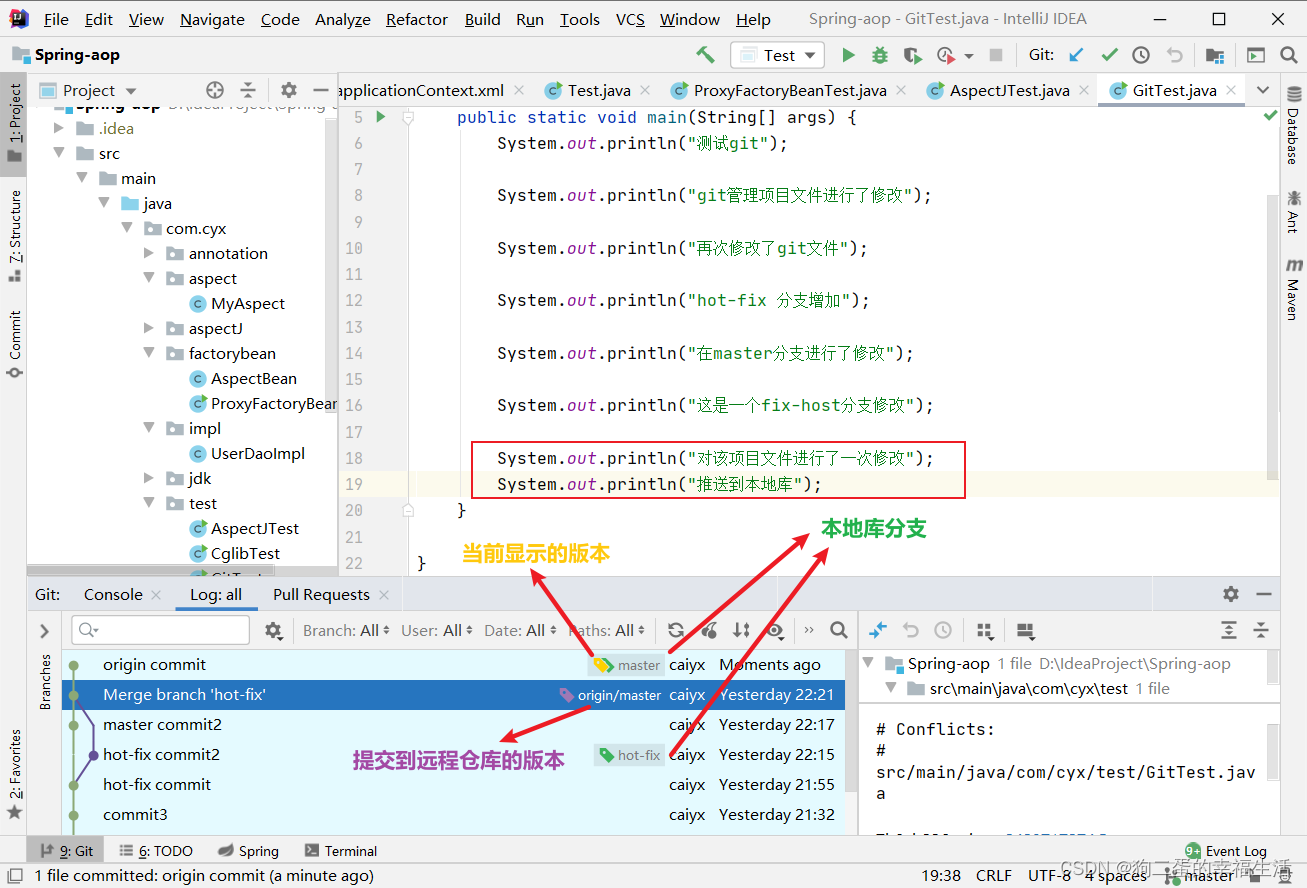Viewport: 1307px width, 888px height.
Task: Click the gray stop button in toolbar
Action: 996,55
